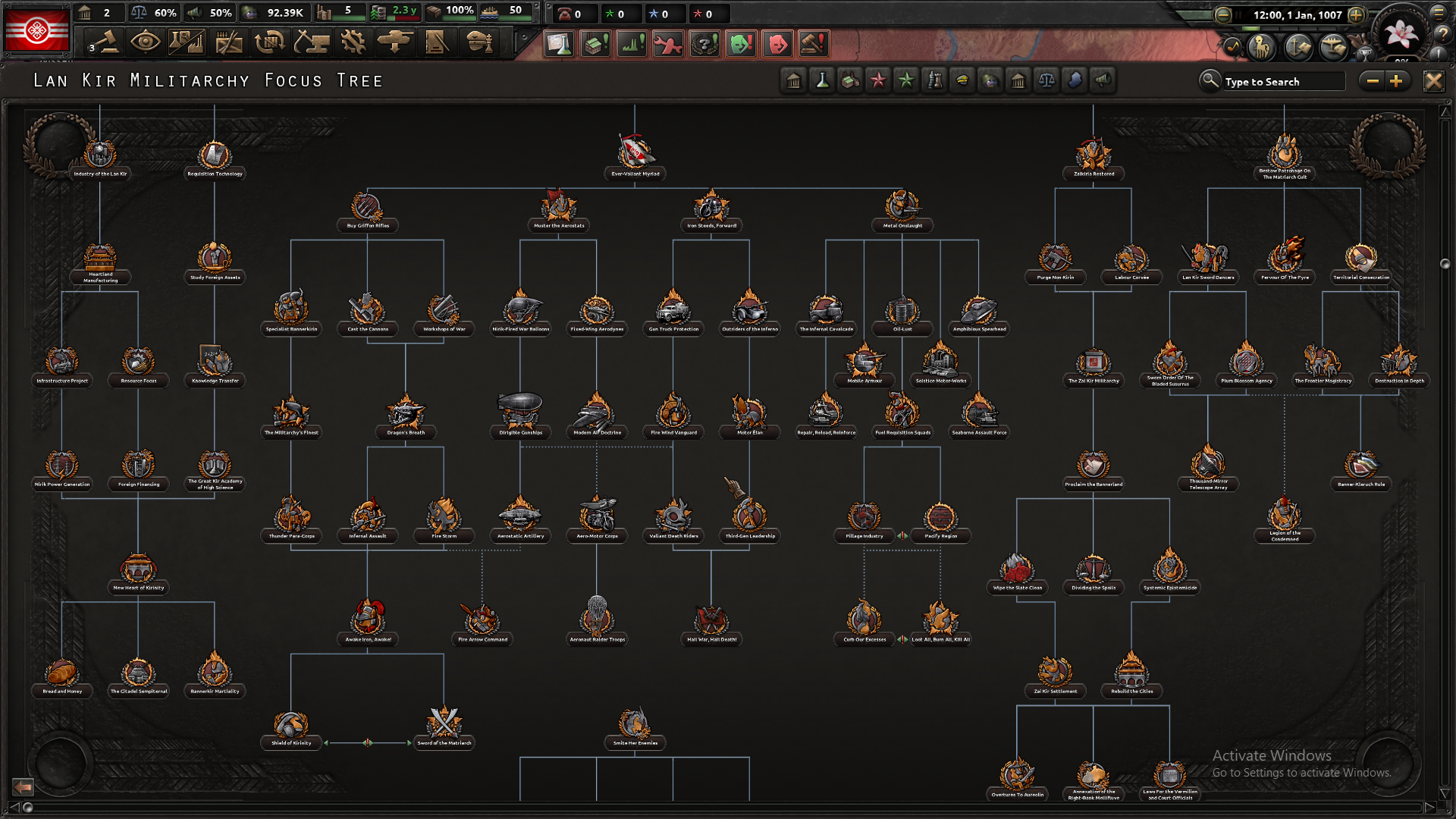
Task: Open the Political Decisions gavel menu
Action: pyautogui.click(x=104, y=42)
